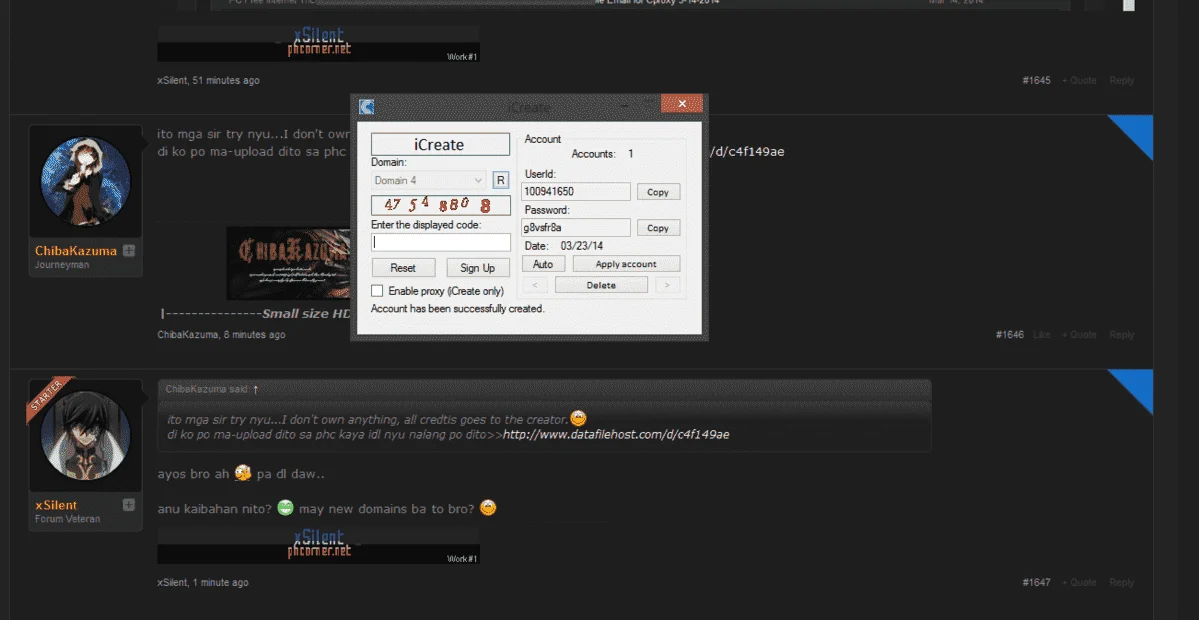
Task: Open post permalink #1646
Action: click(x=1009, y=335)
